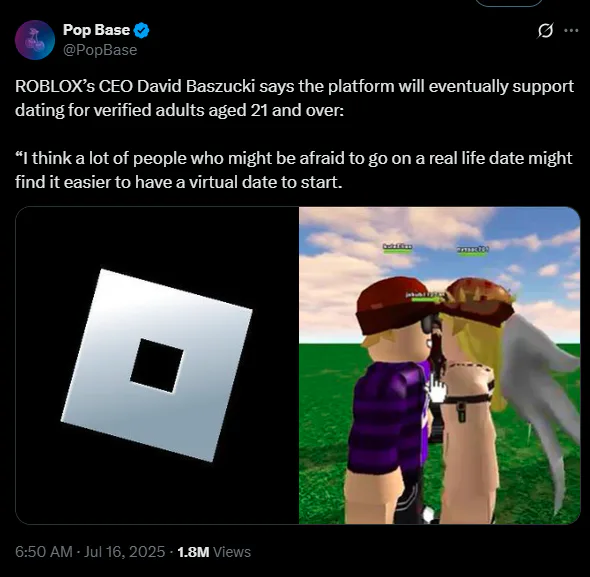
Task: Click the inner black square of Roblox logo
Action: click(157, 365)
